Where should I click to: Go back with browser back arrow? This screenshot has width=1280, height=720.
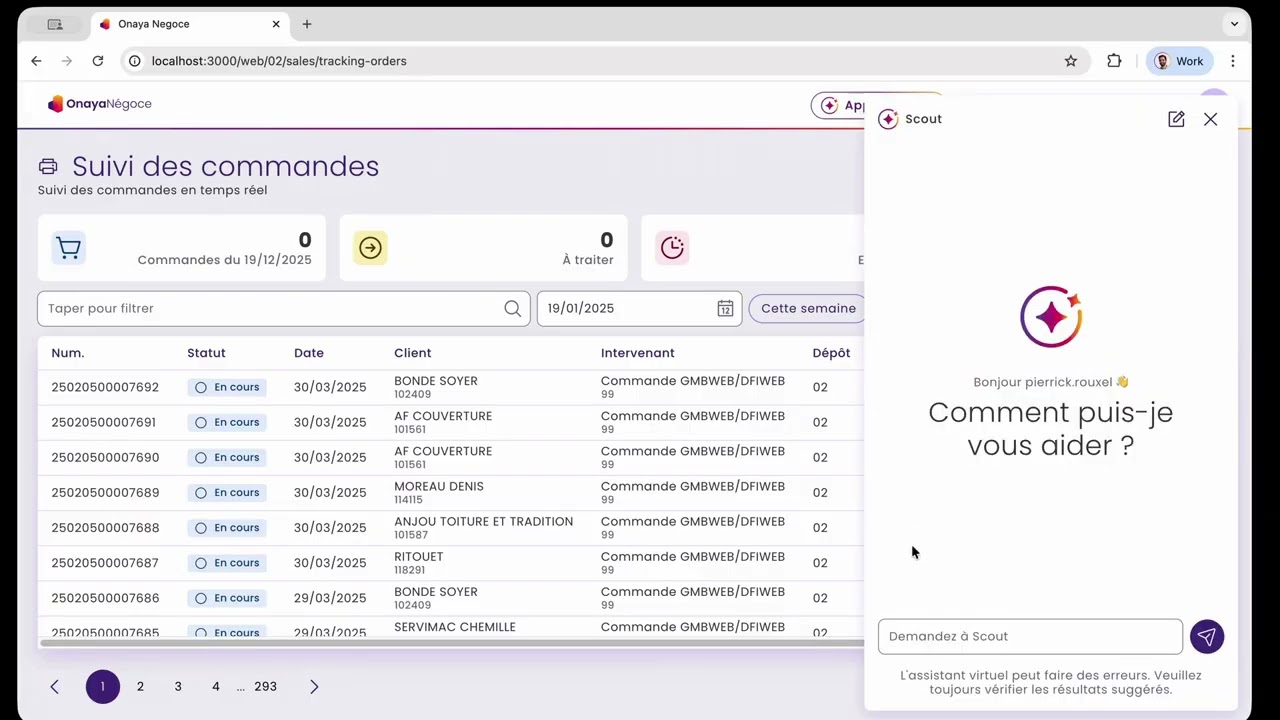[x=36, y=61]
